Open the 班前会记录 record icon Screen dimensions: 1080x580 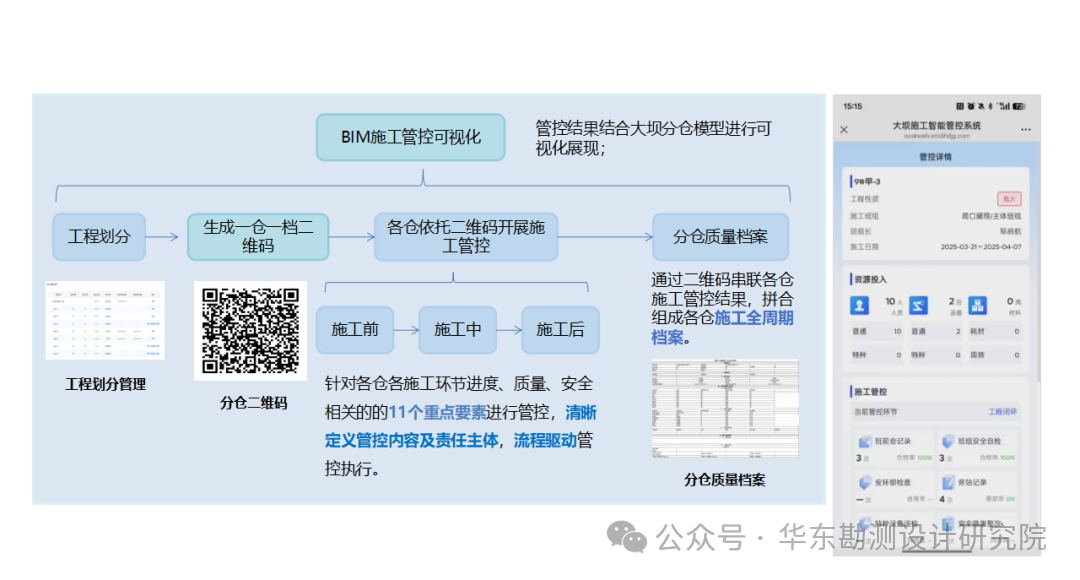click(x=864, y=442)
